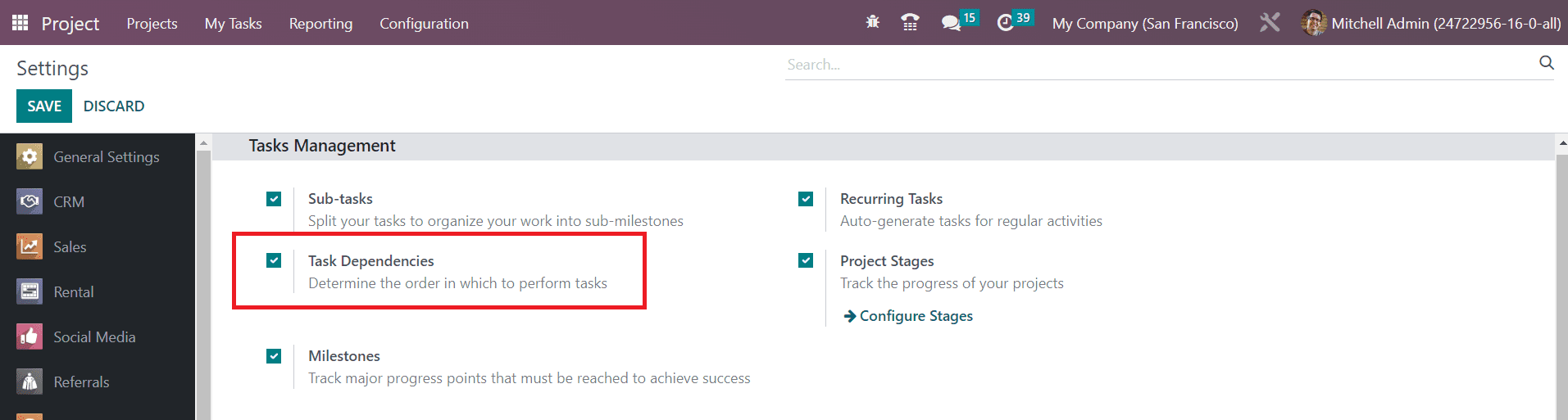
Task: Follow the Configure Stages link
Action: (x=908, y=316)
